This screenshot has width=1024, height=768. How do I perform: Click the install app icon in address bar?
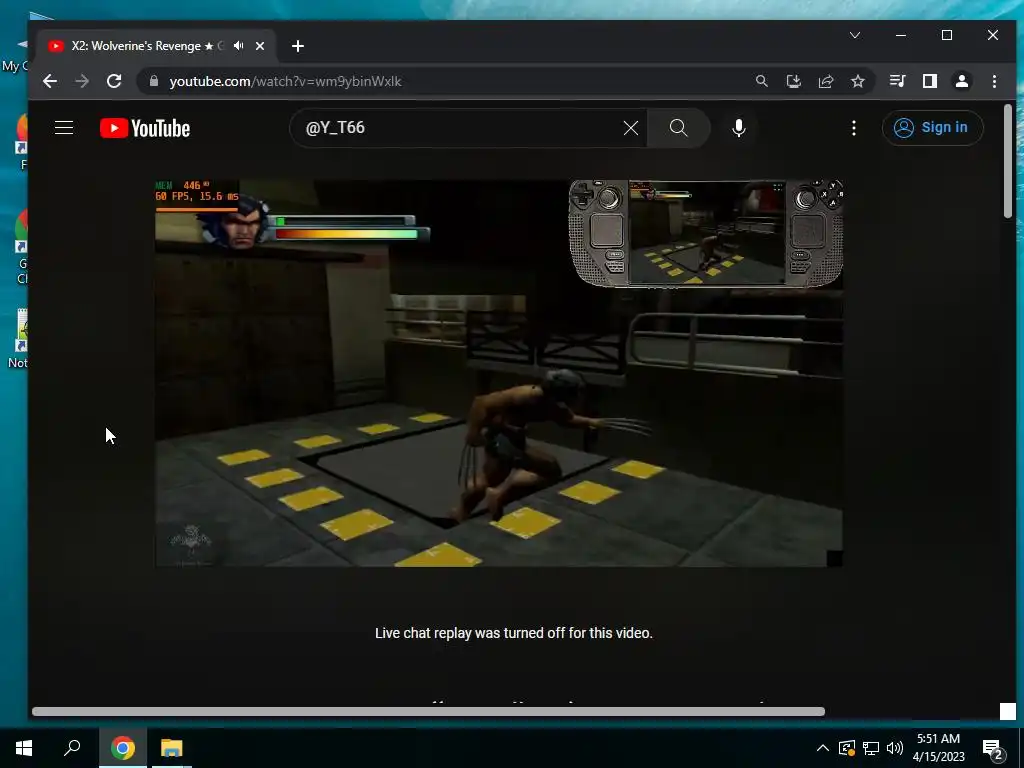tap(793, 81)
